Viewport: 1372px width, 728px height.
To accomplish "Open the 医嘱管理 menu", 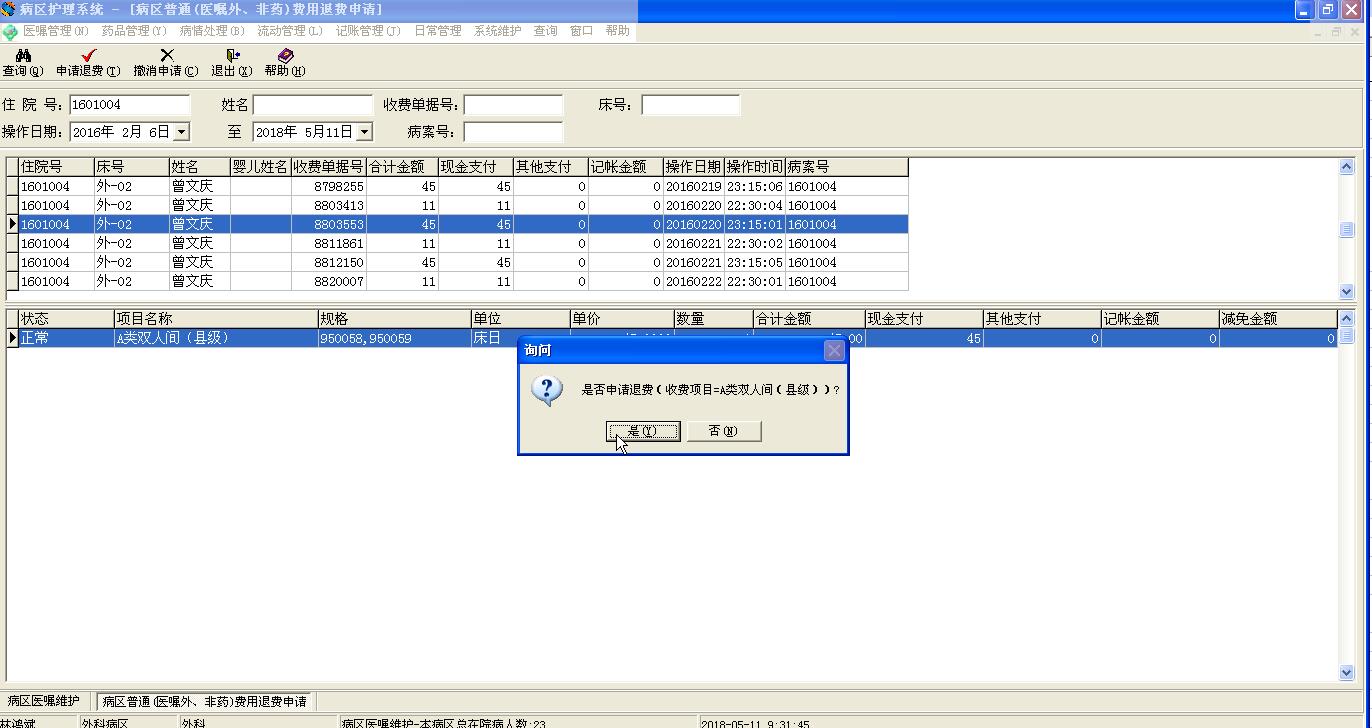I will 56,31.
